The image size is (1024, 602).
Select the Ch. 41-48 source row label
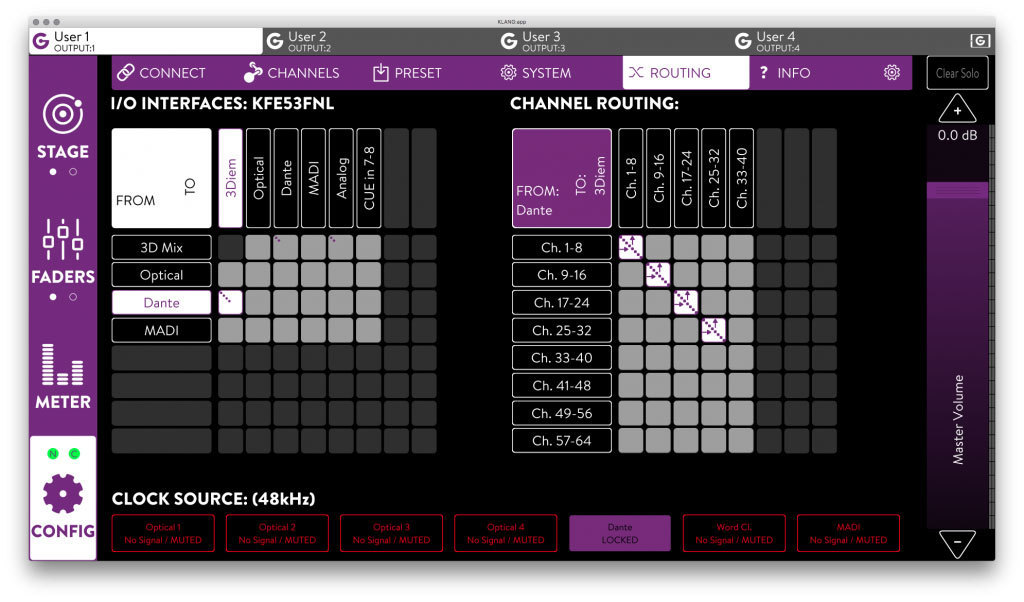pyautogui.click(x=562, y=386)
